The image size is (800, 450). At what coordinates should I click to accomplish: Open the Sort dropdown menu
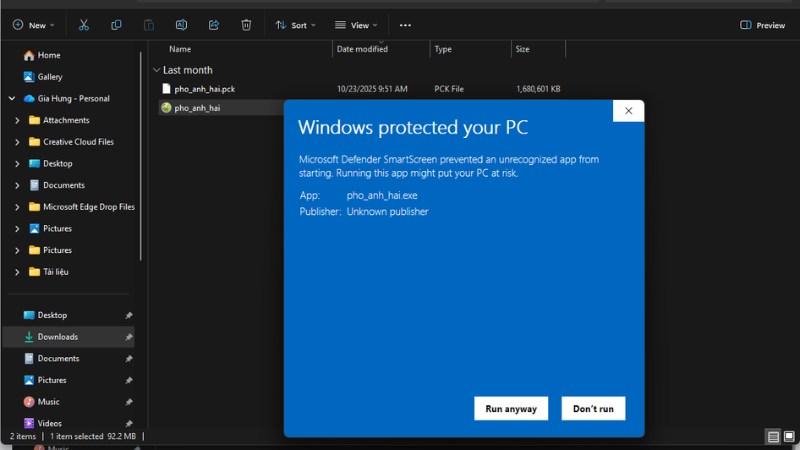click(x=295, y=25)
